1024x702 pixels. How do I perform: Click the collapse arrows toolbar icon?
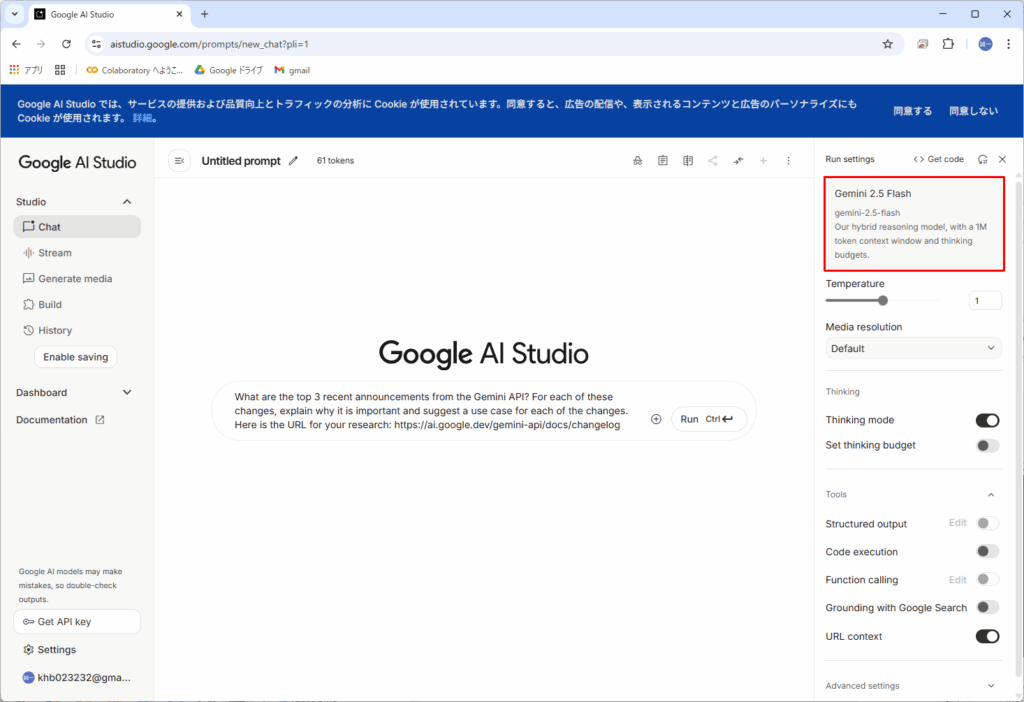(x=738, y=161)
